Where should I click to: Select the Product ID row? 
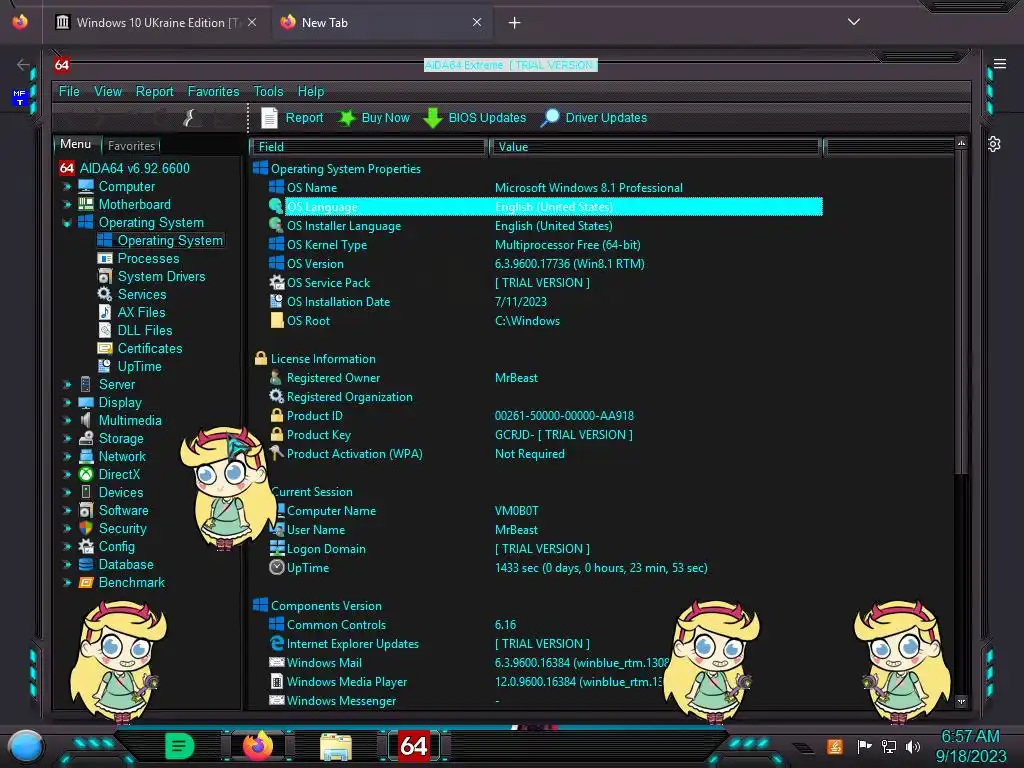[x=545, y=416]
